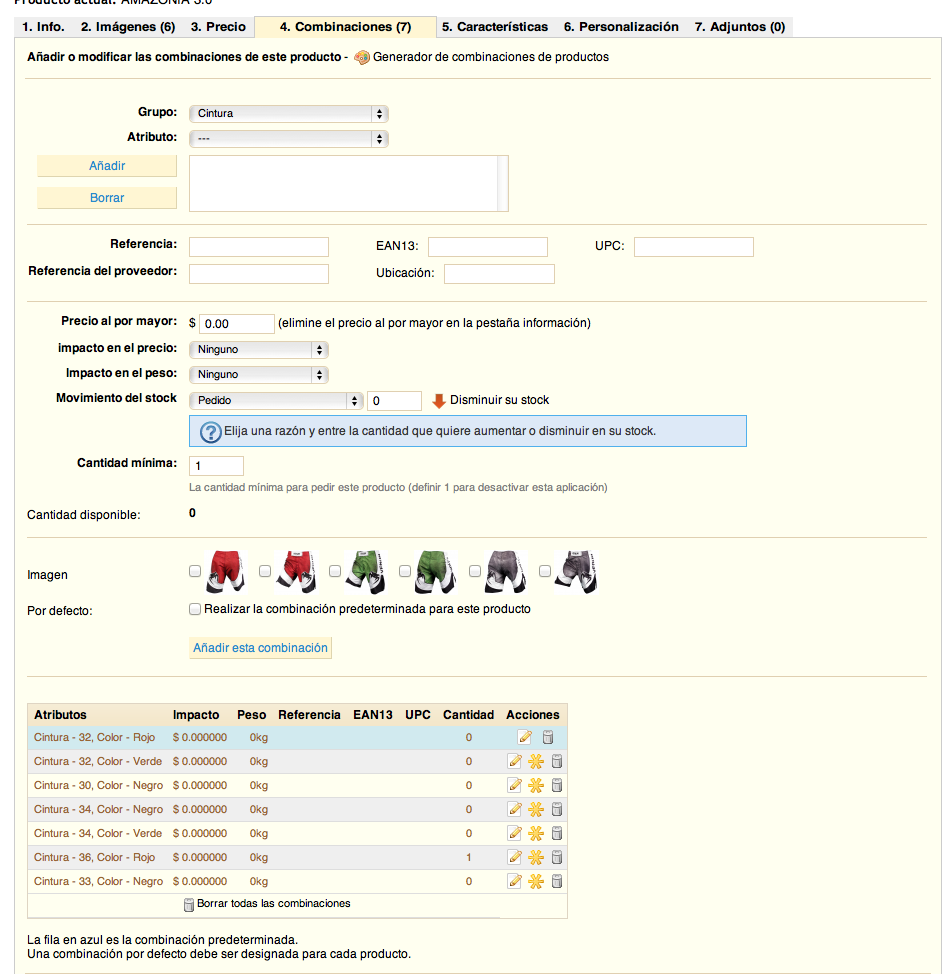This screenshot has width=952, height=974.
Task: Click the Borrar button
Action: (107, 198)
